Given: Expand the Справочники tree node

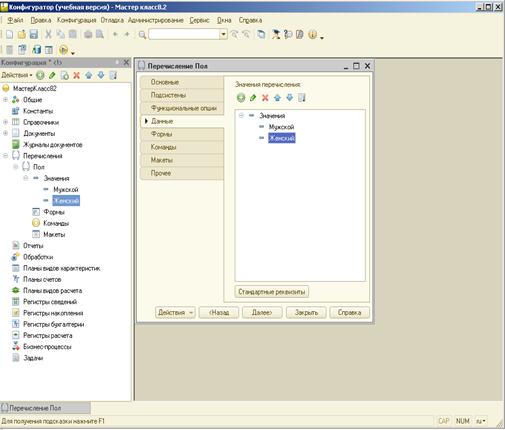Looking at the screenshot, I should pyautogui.click(x=5, y=122).
